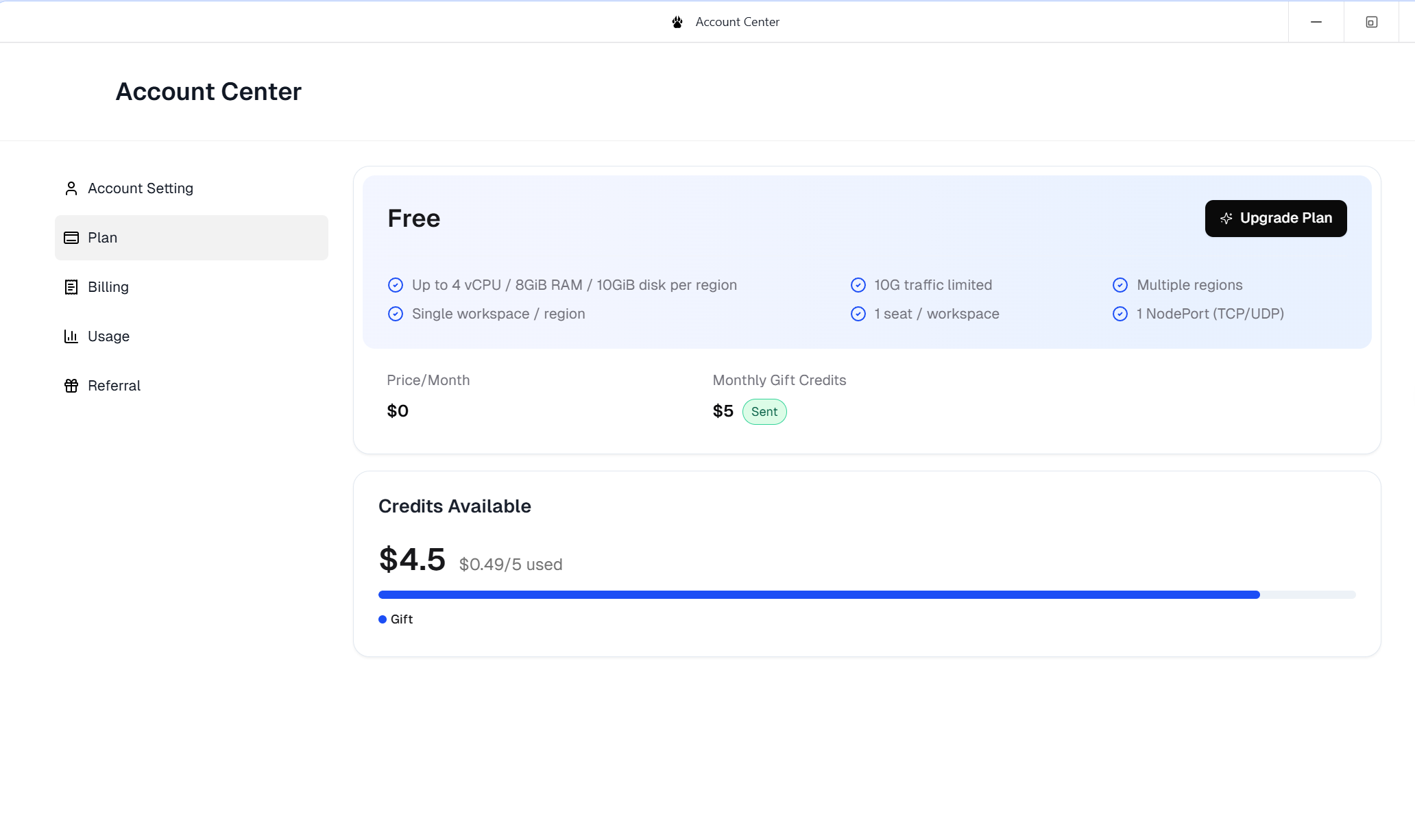
Task: Click the paw logo in title bar
Action: (677, 22)
